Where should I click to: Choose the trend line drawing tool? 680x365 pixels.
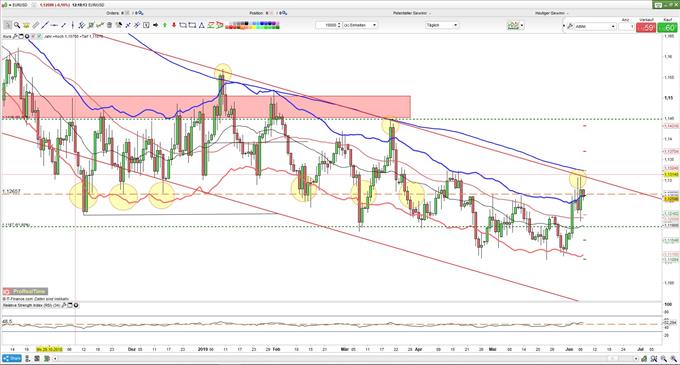pyautogui.click(x=45, y=25)
